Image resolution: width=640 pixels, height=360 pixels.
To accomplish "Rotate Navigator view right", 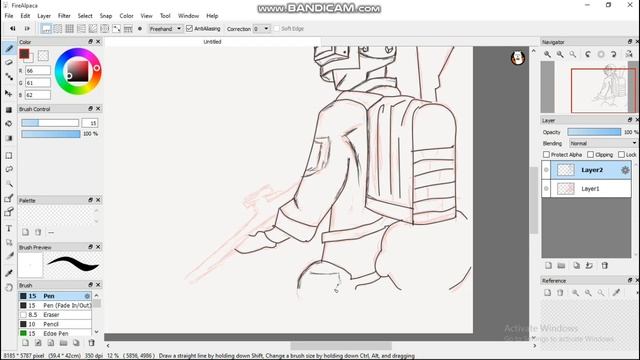I will click(613, 54).
